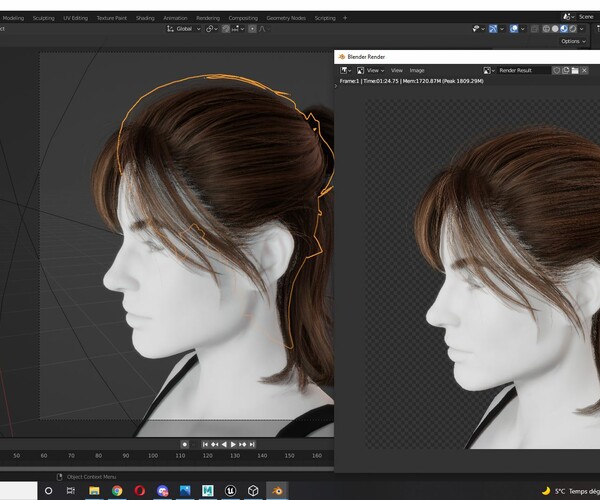
Task: Select material preview shading
Action: coord(564,29)
